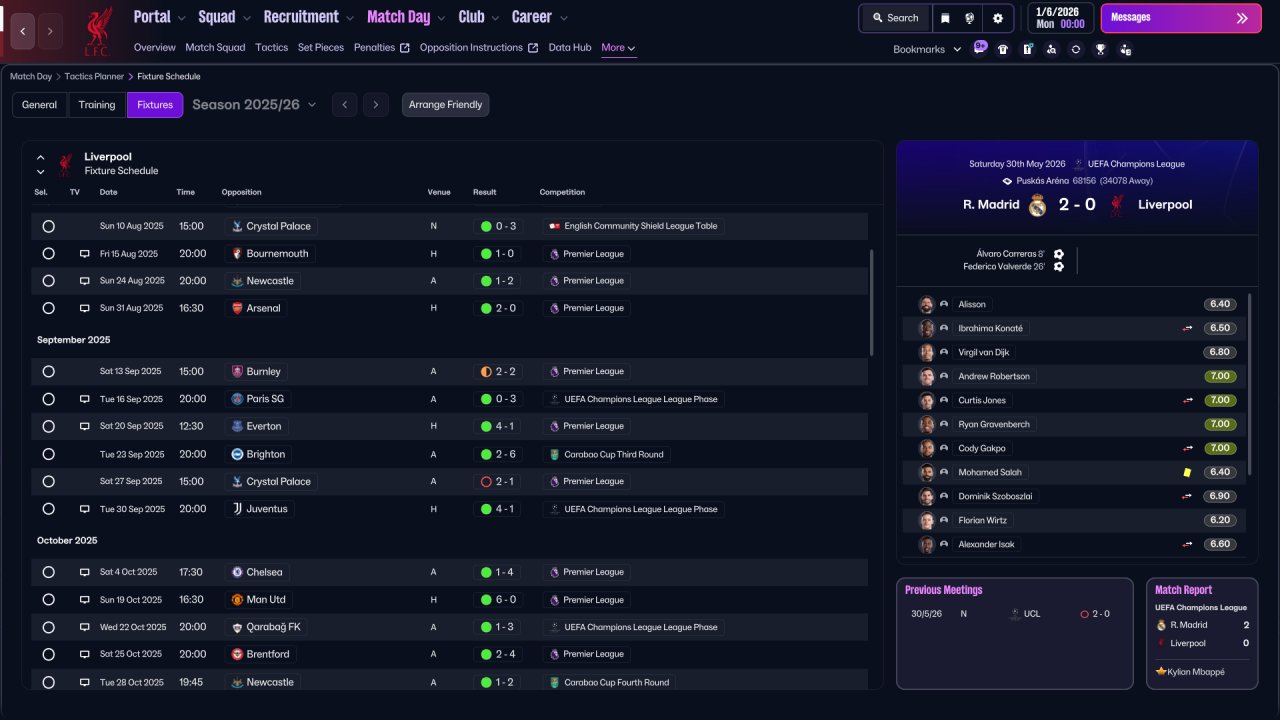Click Alisson's 6.40 rating value

click(1219, 304)
